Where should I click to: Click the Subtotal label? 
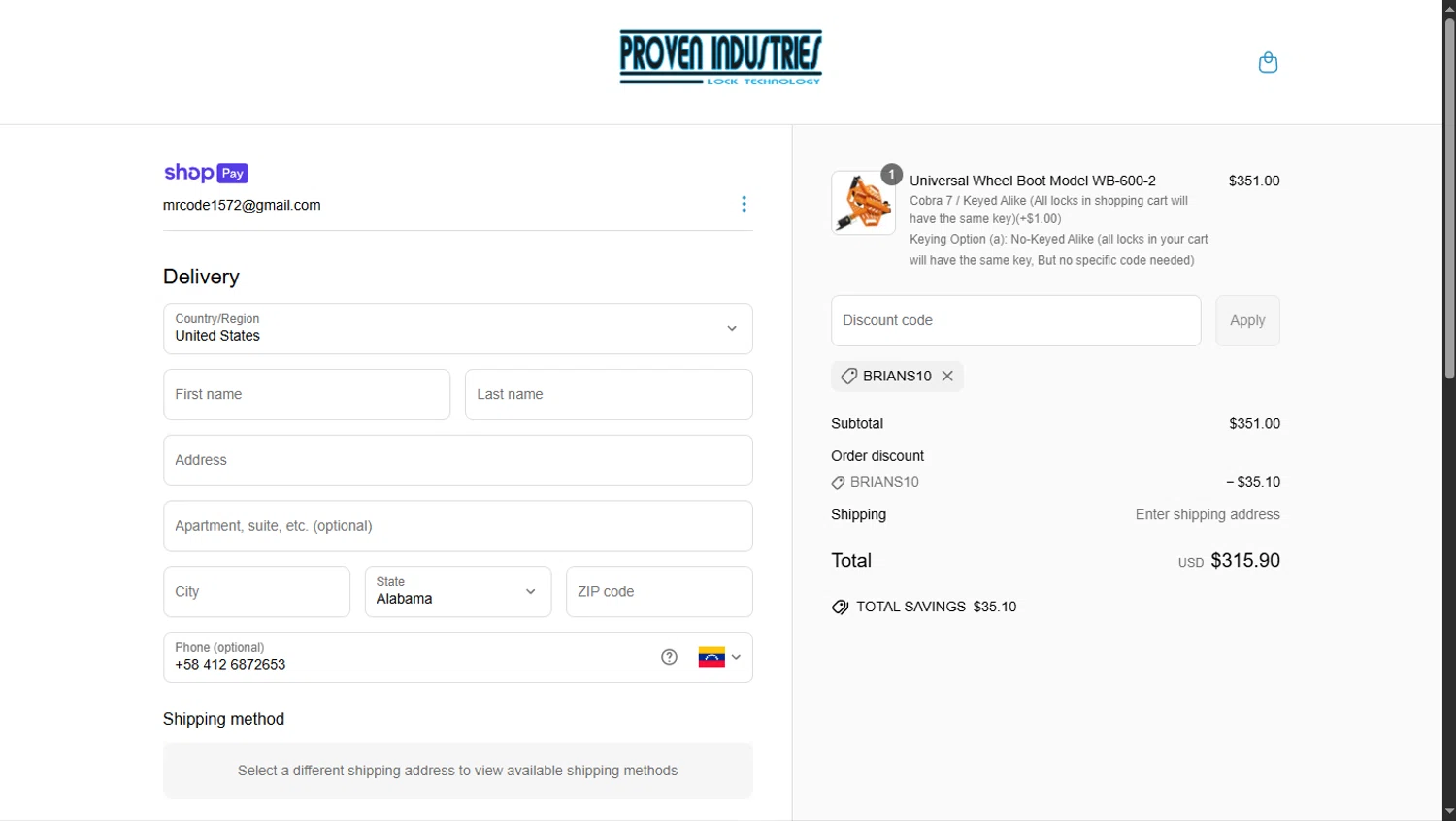857,423
